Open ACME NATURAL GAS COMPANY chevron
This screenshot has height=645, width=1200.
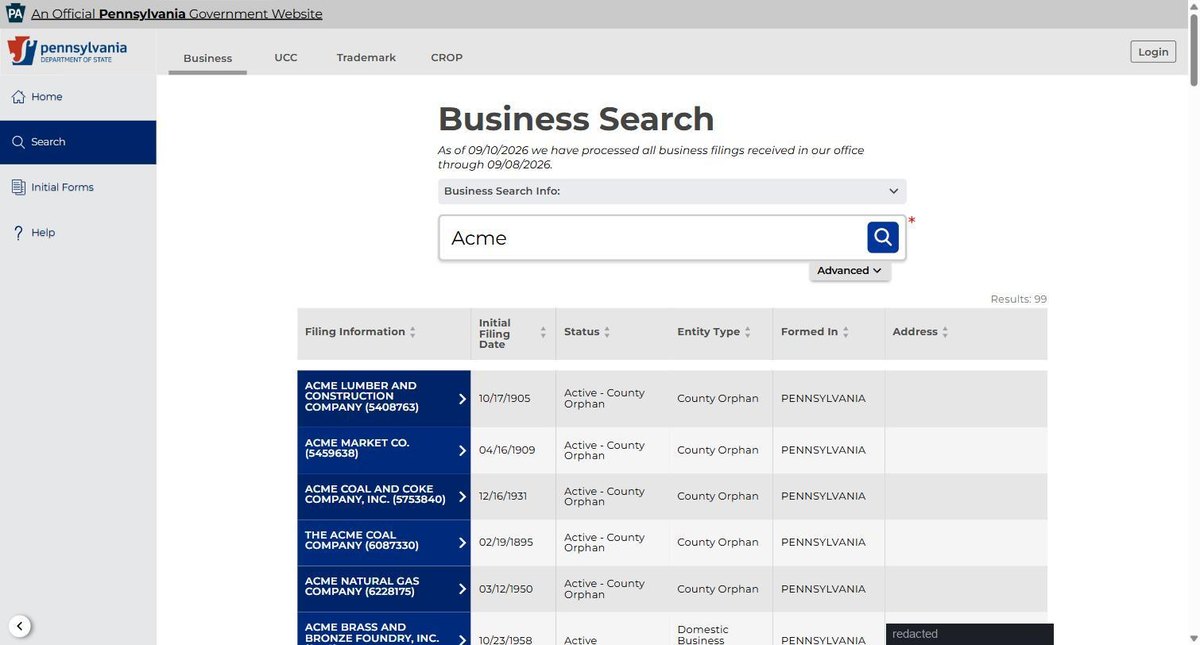[x=462, y=588]
